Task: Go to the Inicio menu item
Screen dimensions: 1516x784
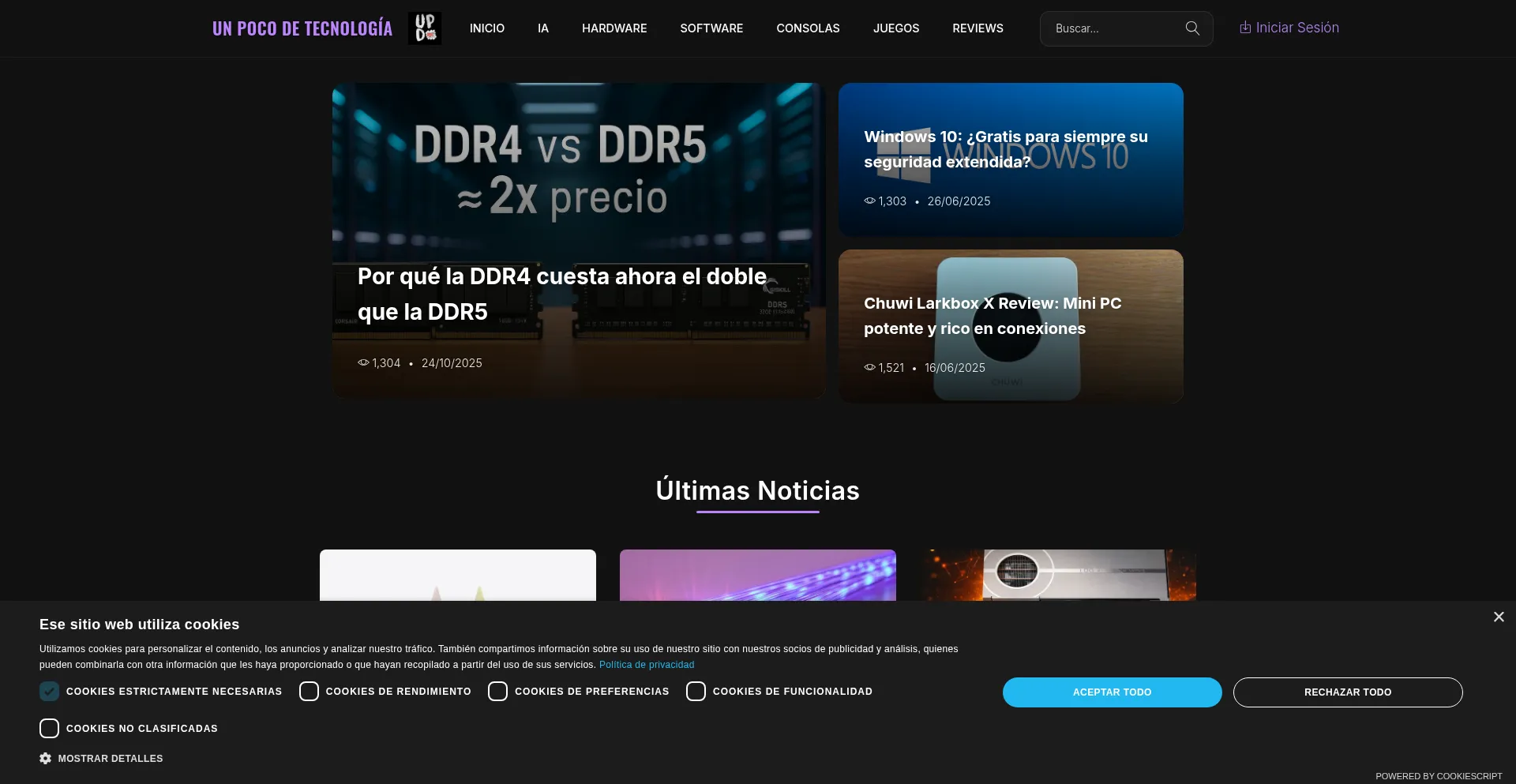Action: [487, 28]
